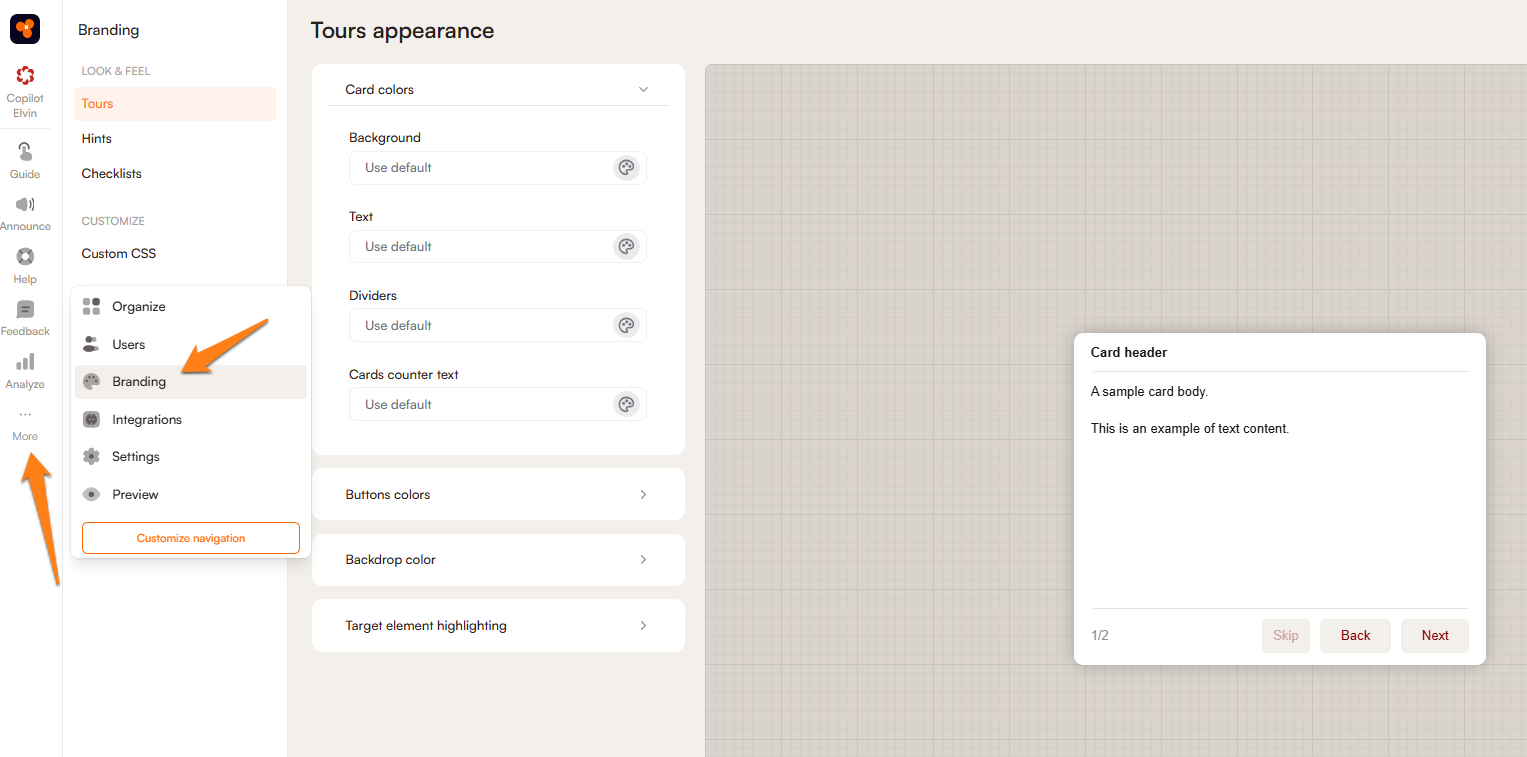Screen dimensions: 1527x757
Task: Open Dividers color palette picker
Action: pyautogui.click(x=626, y=326)
